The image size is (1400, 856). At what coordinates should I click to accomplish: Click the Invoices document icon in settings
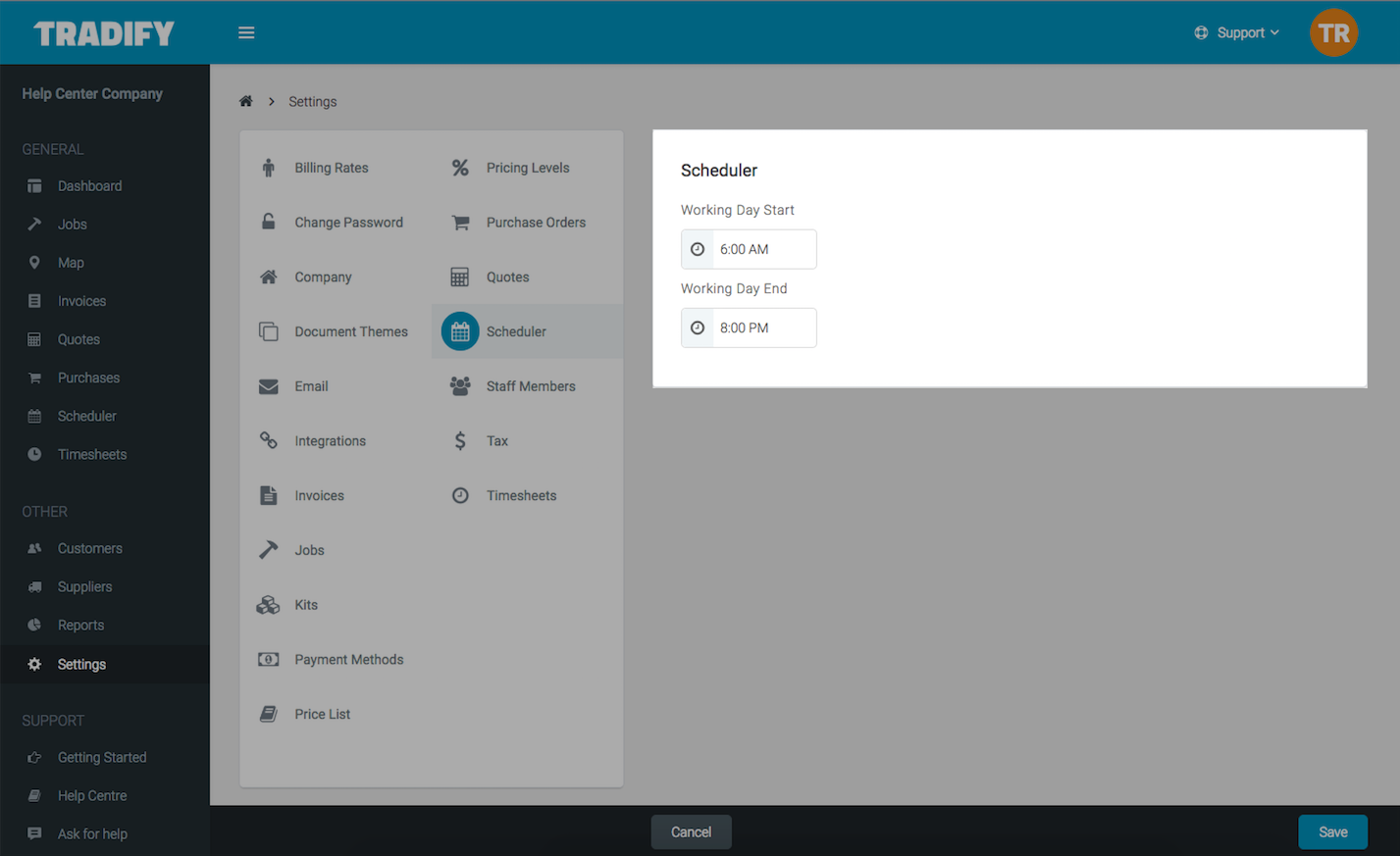coord(268,495)
